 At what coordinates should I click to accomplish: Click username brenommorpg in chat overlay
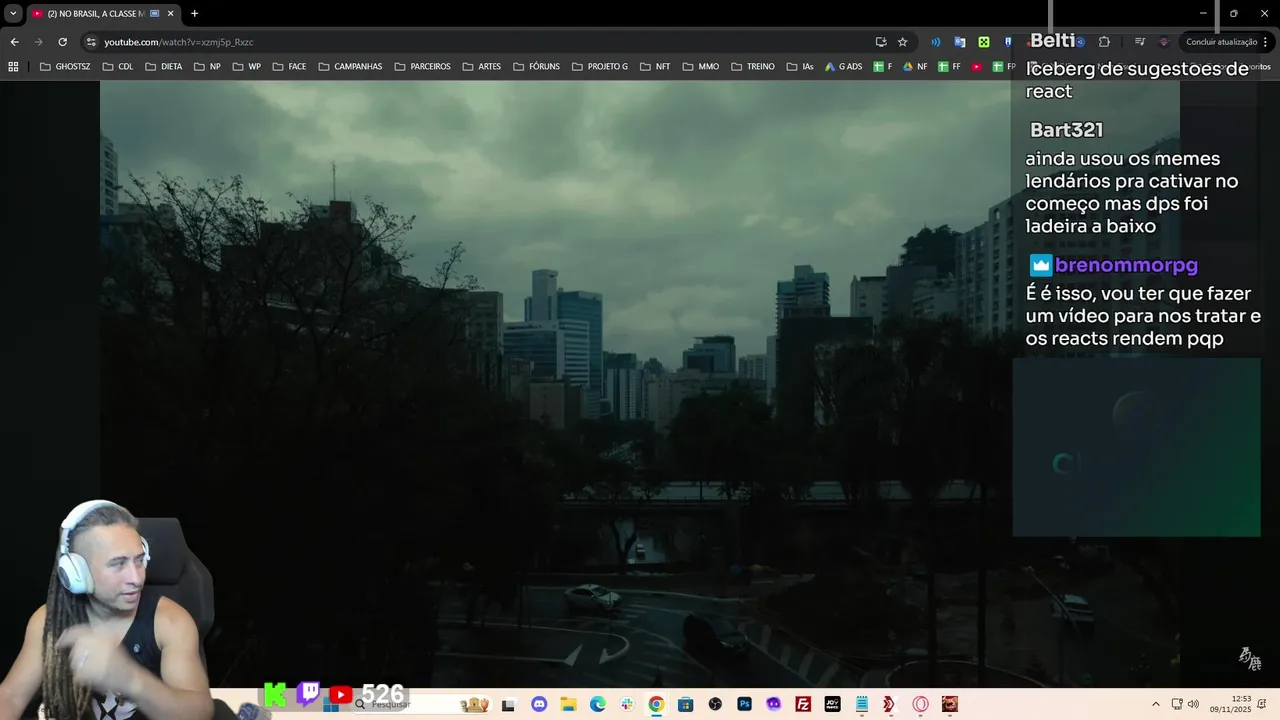[1126, 265]
